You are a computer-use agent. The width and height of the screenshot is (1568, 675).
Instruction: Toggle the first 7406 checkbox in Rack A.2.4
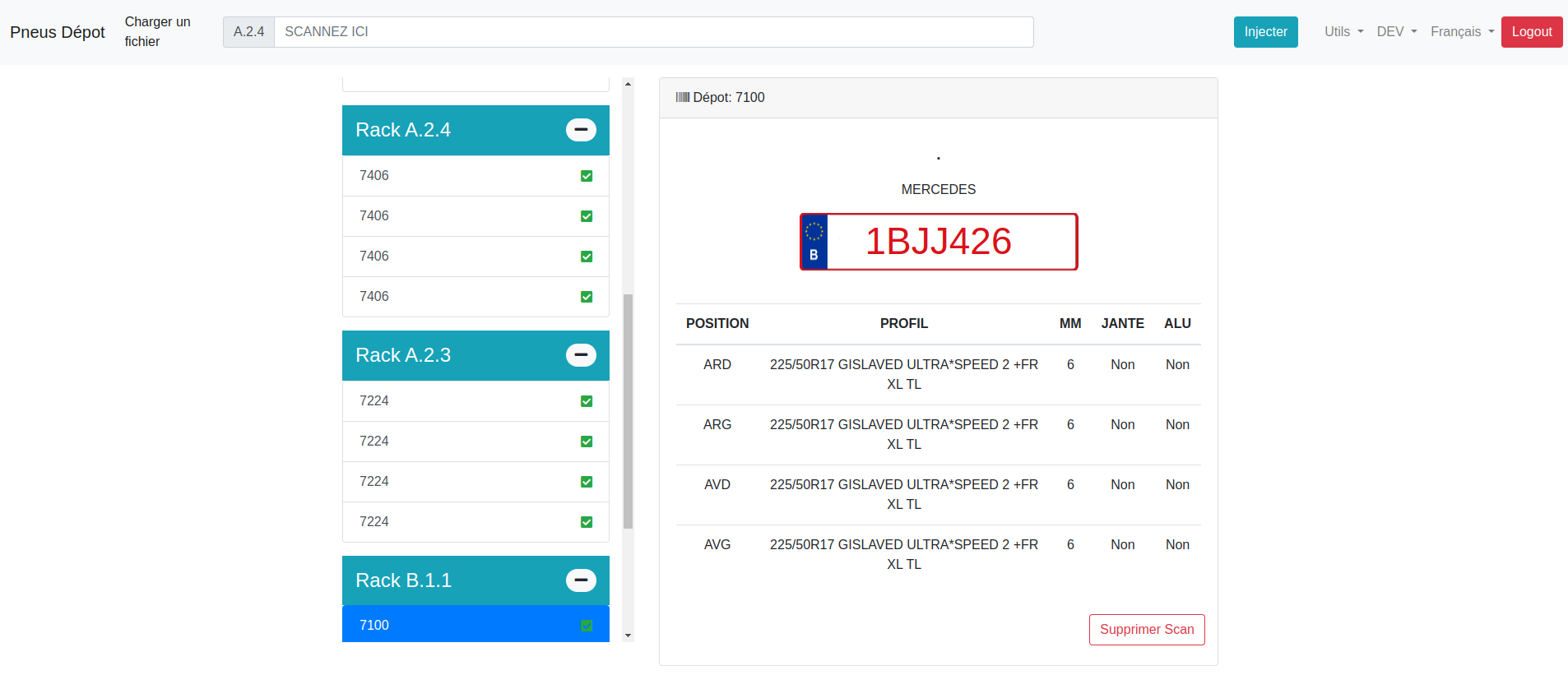(587, 176)
